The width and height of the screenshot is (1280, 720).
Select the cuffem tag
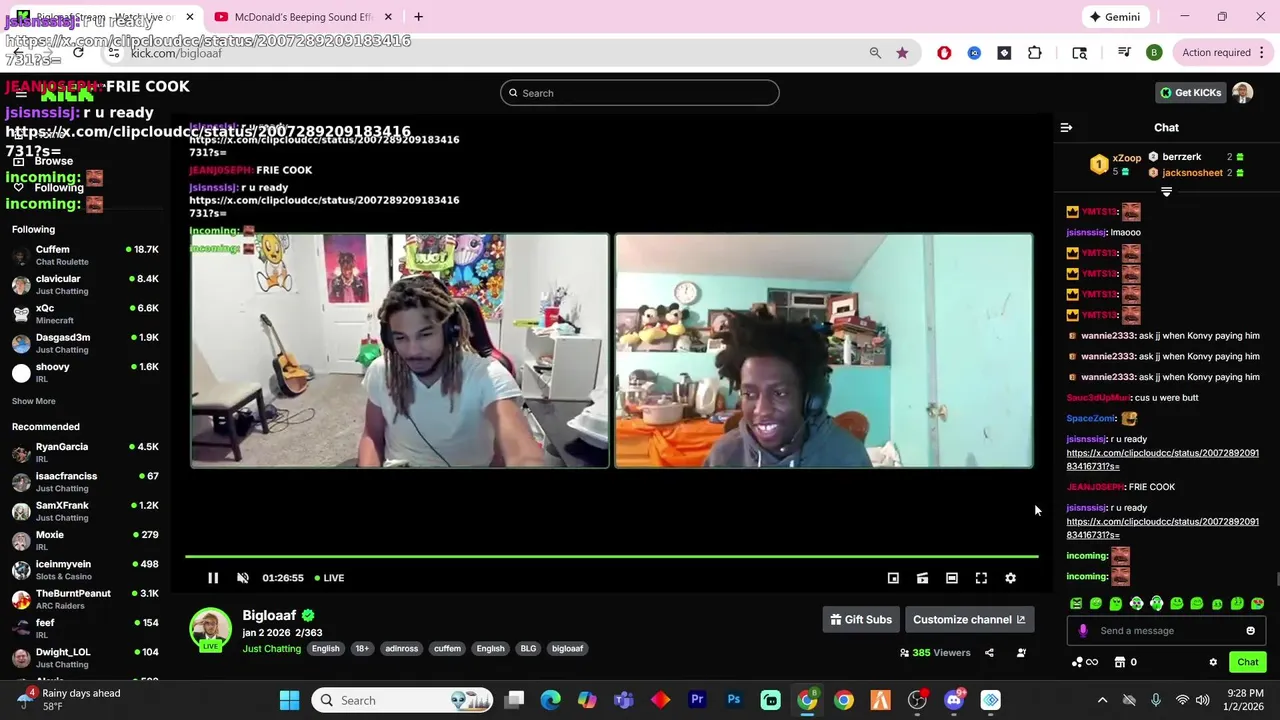[447, 649]
